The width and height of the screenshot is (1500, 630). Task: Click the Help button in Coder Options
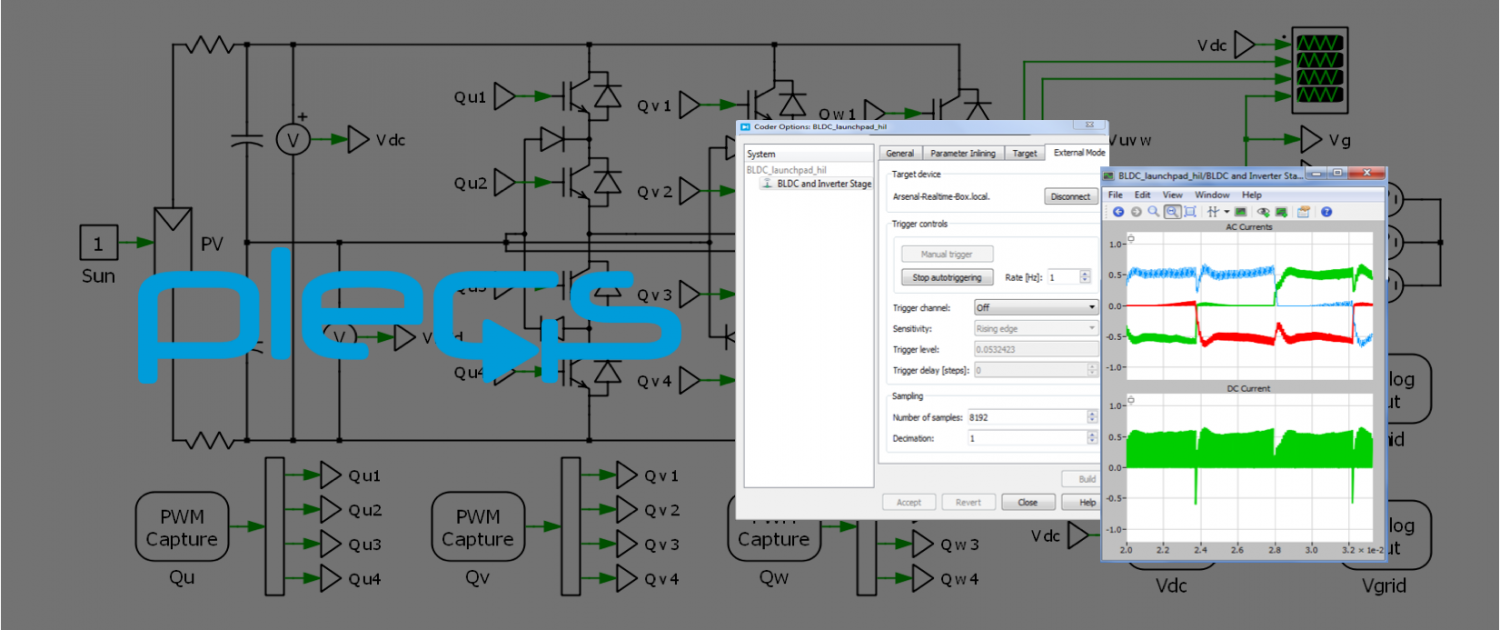point(1083,502)
